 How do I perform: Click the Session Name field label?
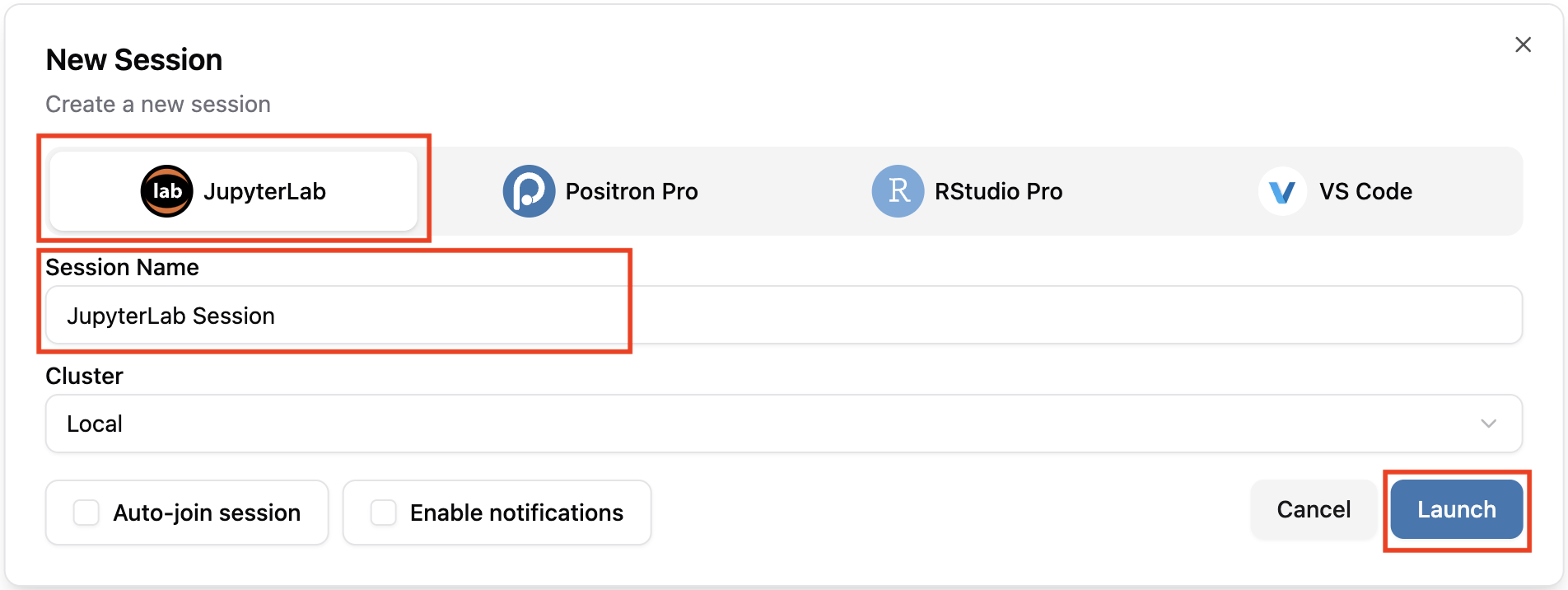[122, 267]
